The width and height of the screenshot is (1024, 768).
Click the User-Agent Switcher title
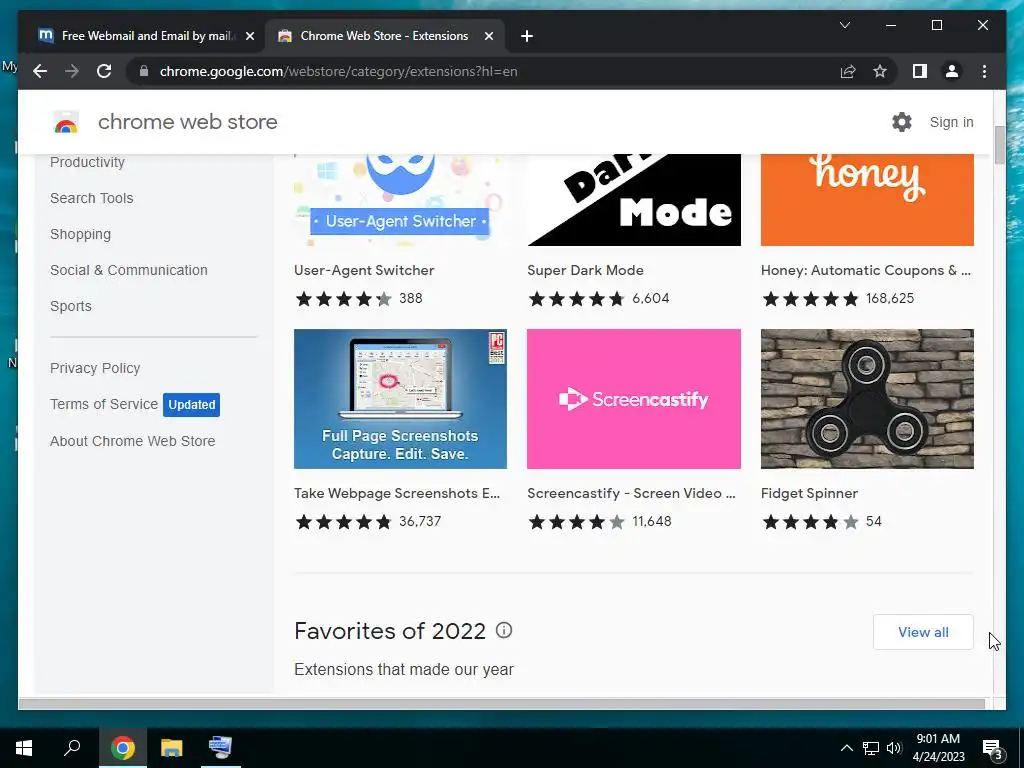(x=364, y=270)
